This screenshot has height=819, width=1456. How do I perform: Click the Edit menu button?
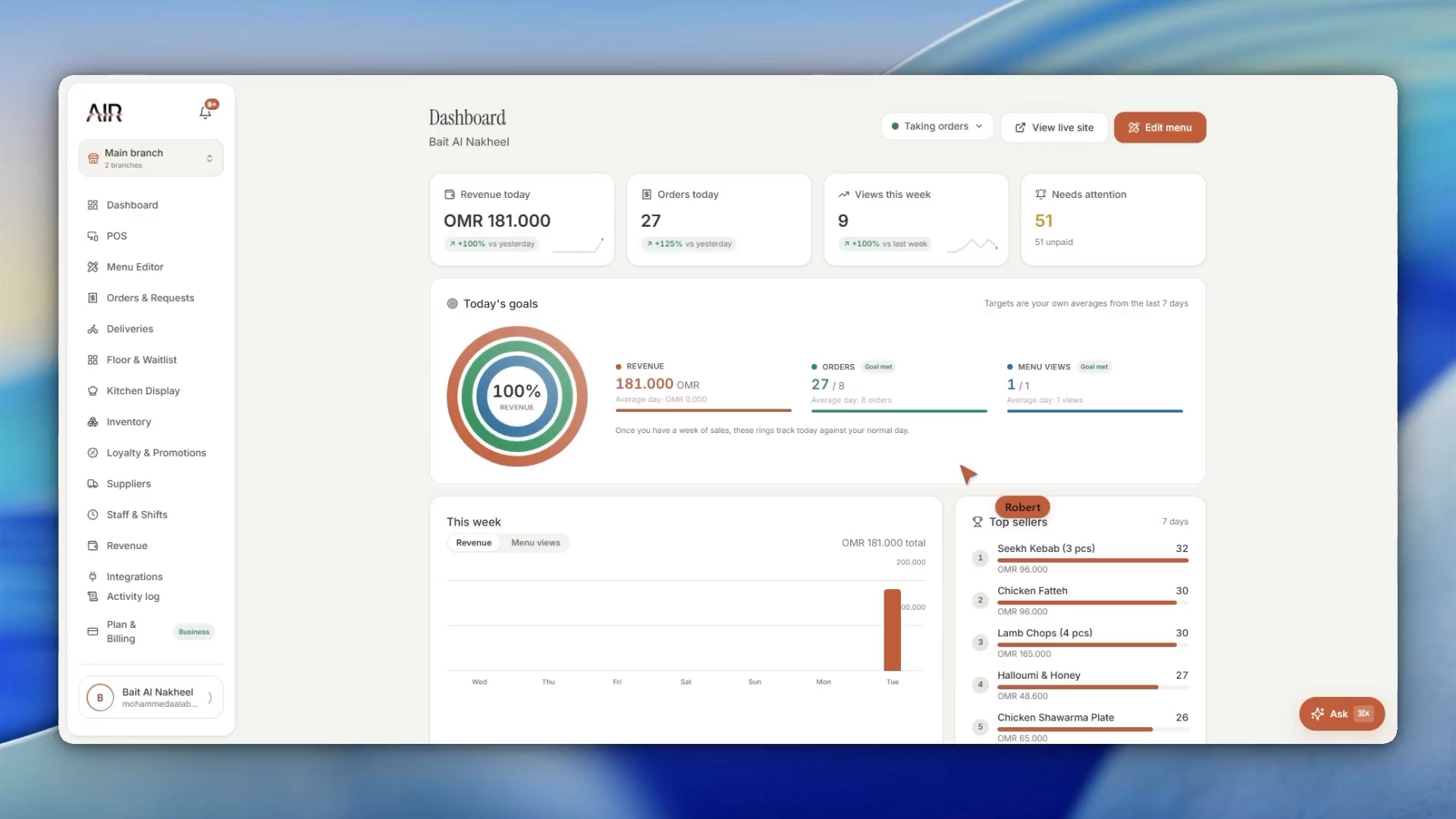tap(1159, 127)
